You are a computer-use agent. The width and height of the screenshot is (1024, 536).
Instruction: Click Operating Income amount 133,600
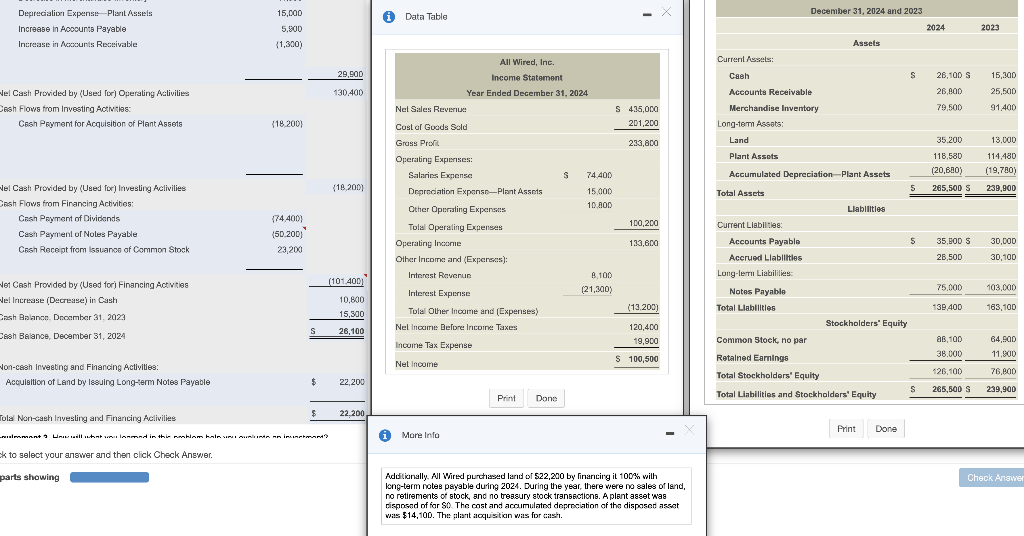click(643, 244)
